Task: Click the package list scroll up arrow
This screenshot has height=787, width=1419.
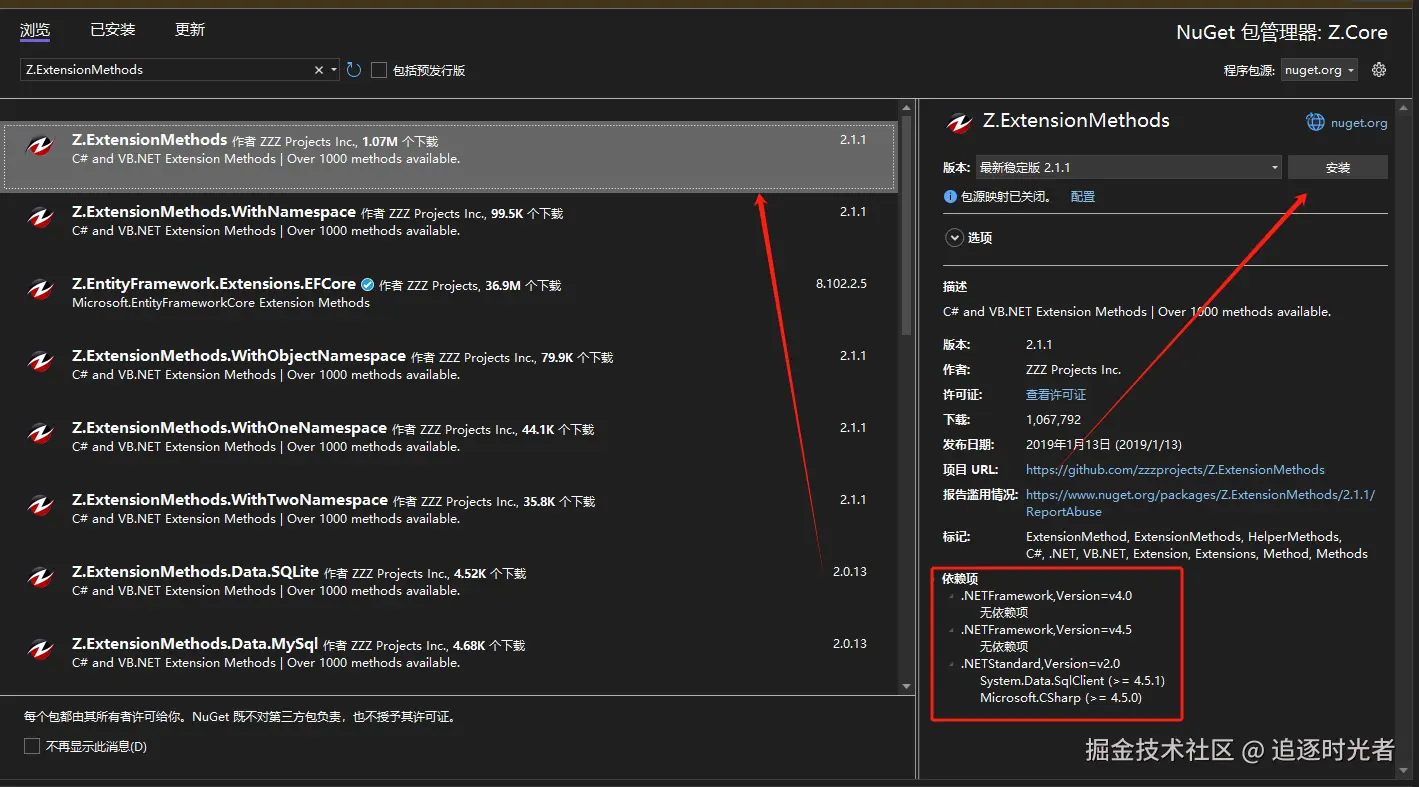Action: click(x=906, y=106)
